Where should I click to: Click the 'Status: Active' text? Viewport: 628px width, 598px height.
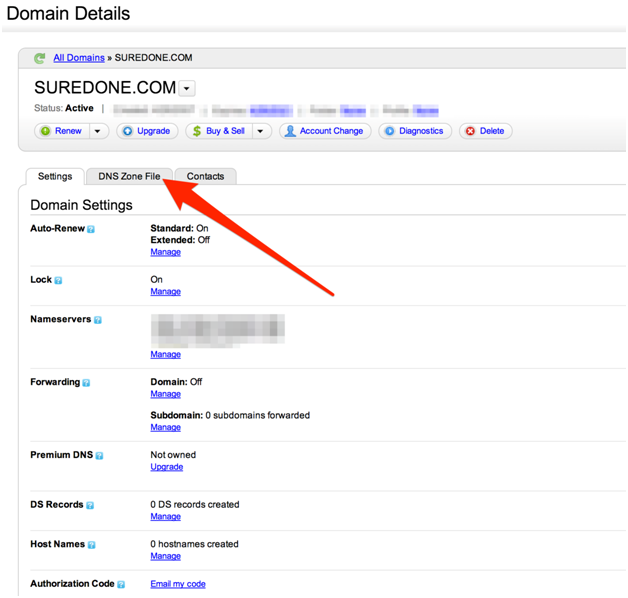pyautogui.click(x=64, y=108)
